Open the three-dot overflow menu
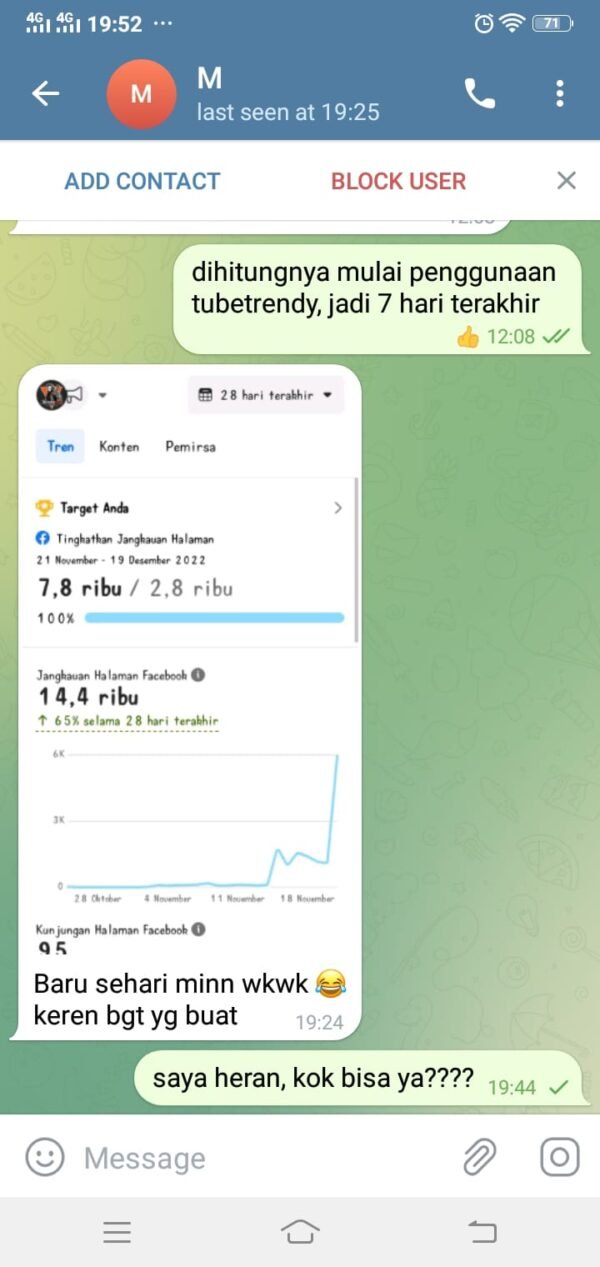600x1267 pixels. (559, 93)
